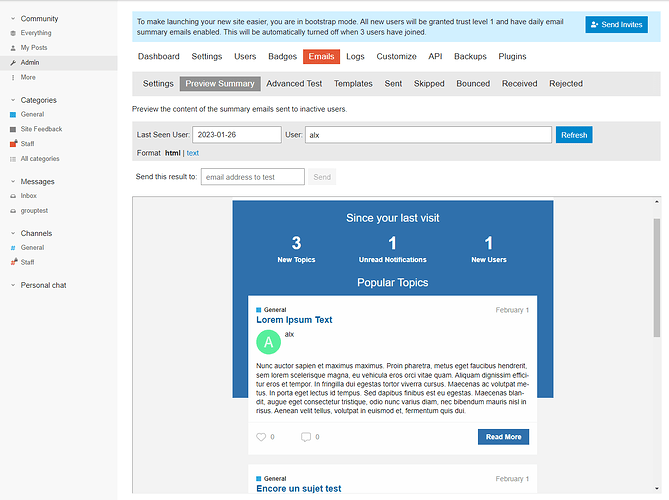
Task: Go to the Users admin tab
Action: (x=245, y=56)
